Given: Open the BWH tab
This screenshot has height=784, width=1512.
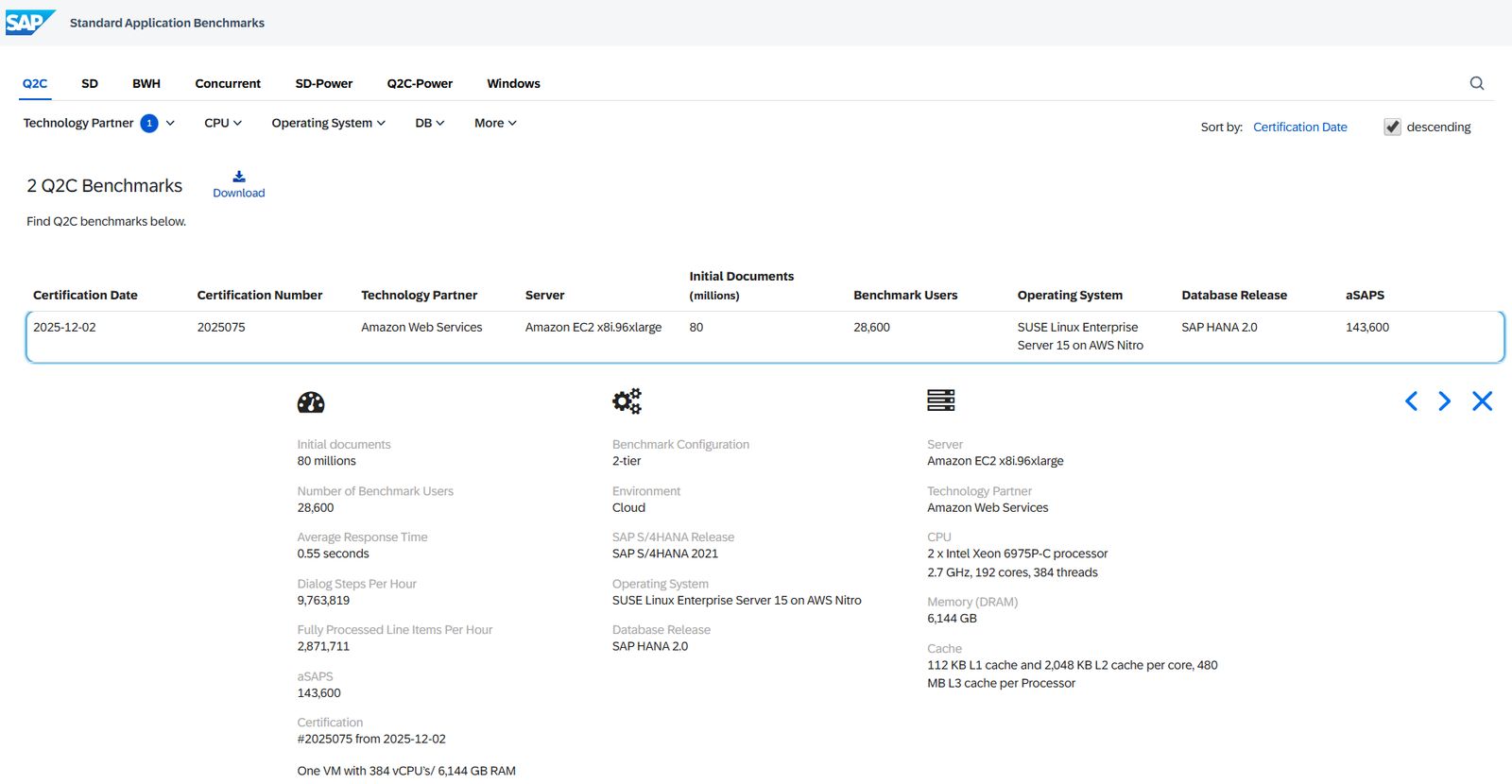Looking at the screenshot, I should tap(146, 83).
